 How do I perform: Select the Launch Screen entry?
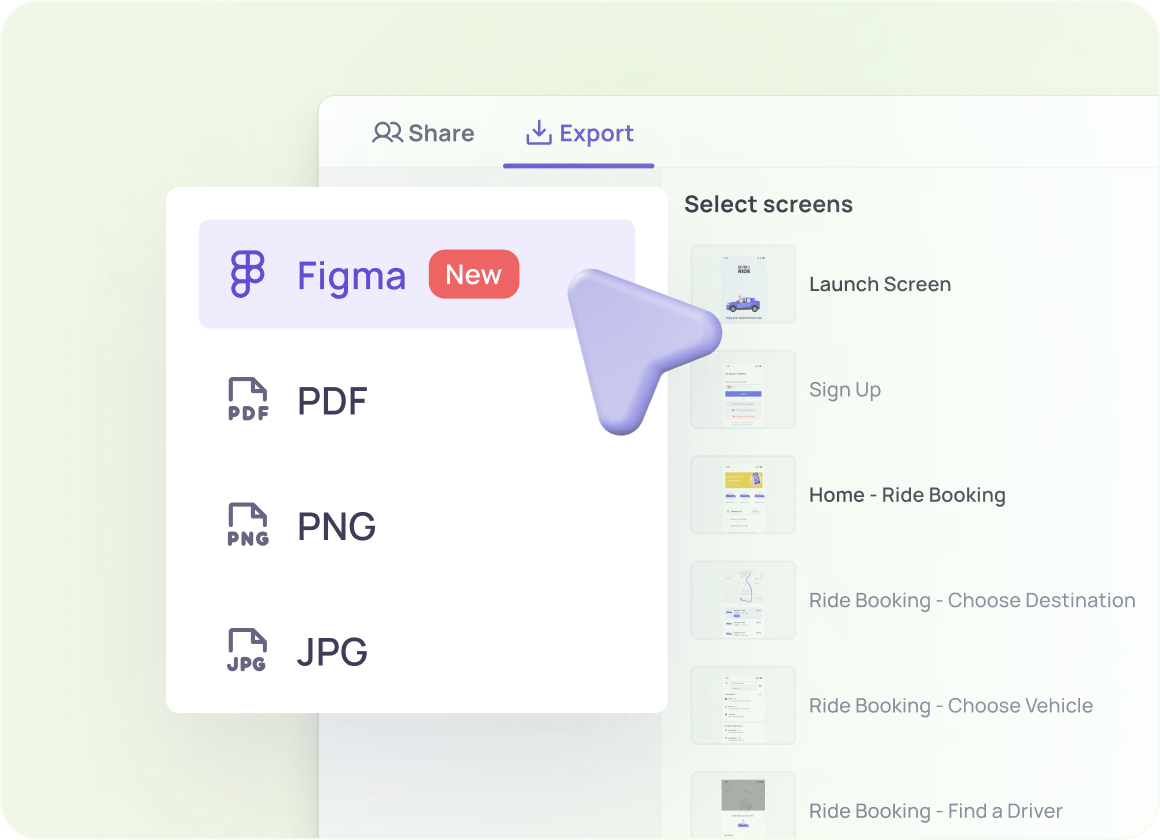pyautogui.click(x=880, y=284)
